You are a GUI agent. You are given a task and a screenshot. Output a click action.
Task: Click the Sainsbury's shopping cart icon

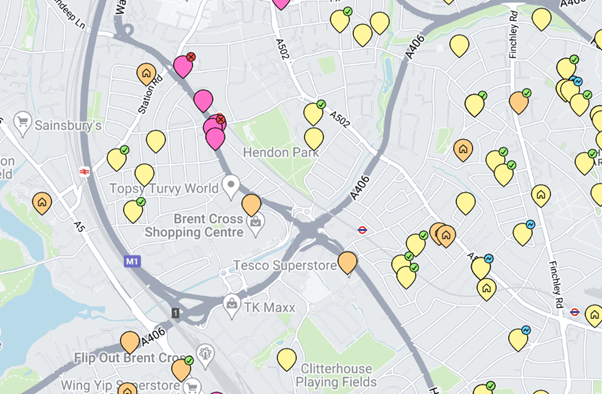tap(23, 124)
